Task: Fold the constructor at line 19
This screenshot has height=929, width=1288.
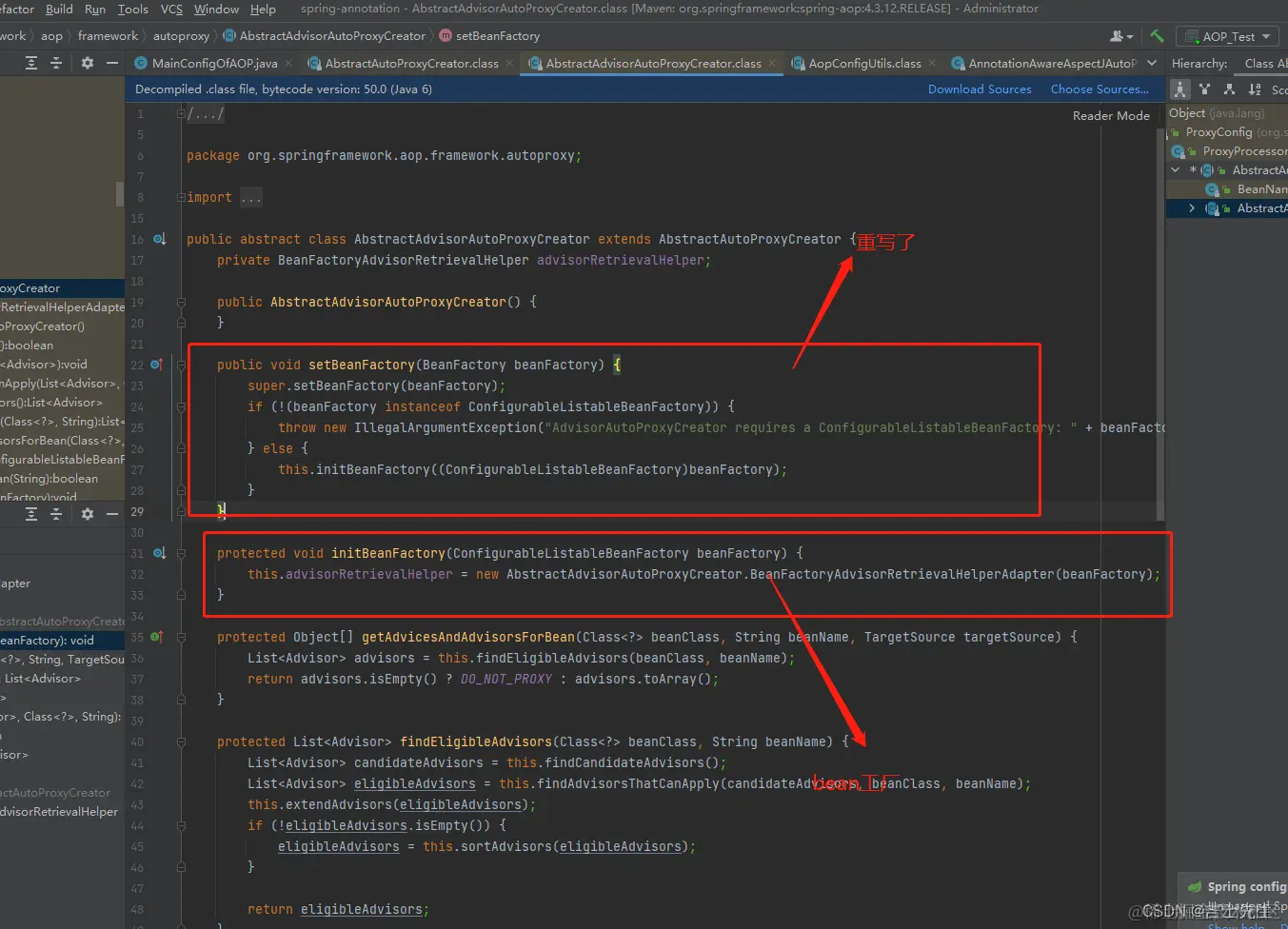Action: (181, 302)
